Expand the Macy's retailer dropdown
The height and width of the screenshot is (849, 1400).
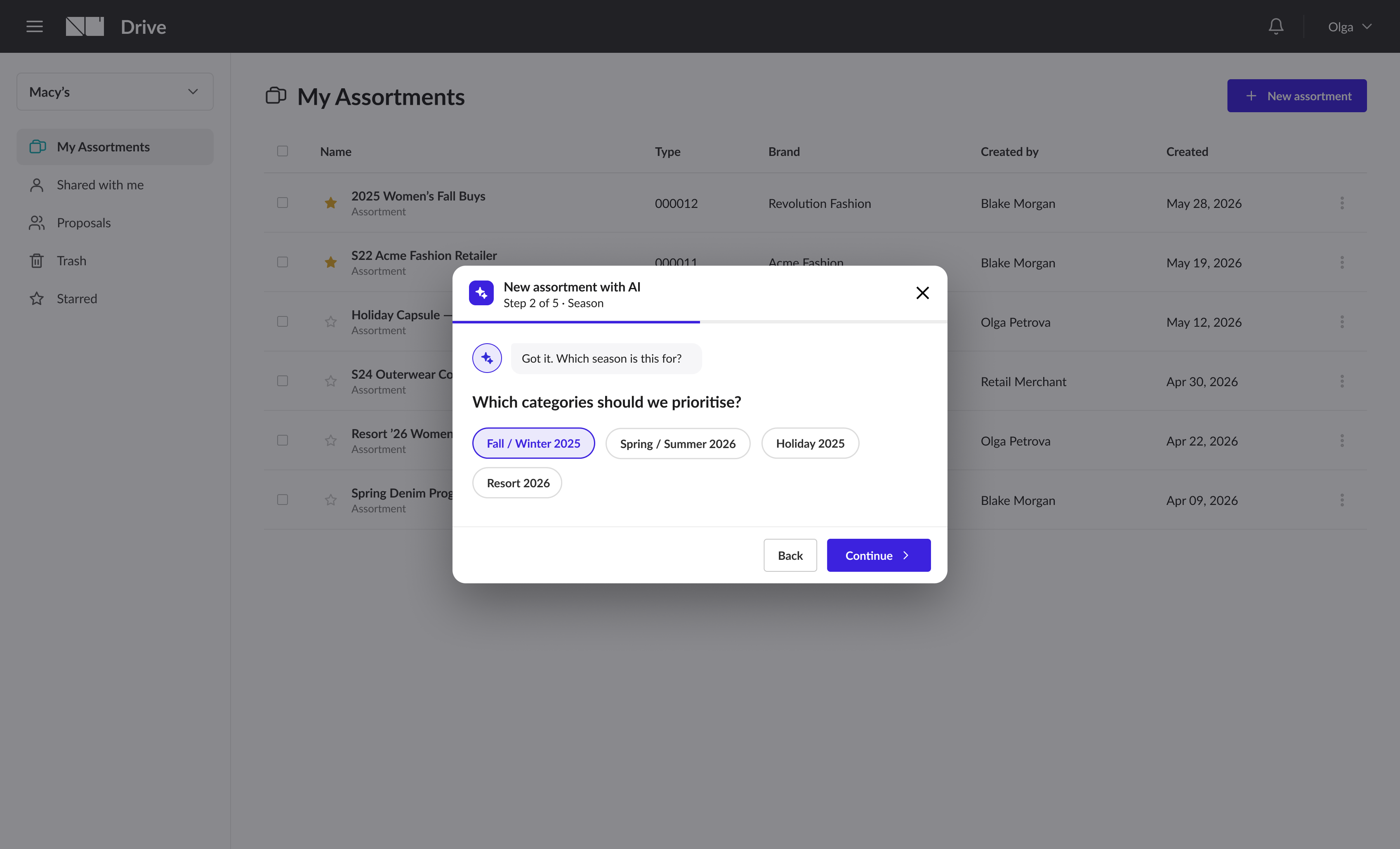click(x=115, y=92)
